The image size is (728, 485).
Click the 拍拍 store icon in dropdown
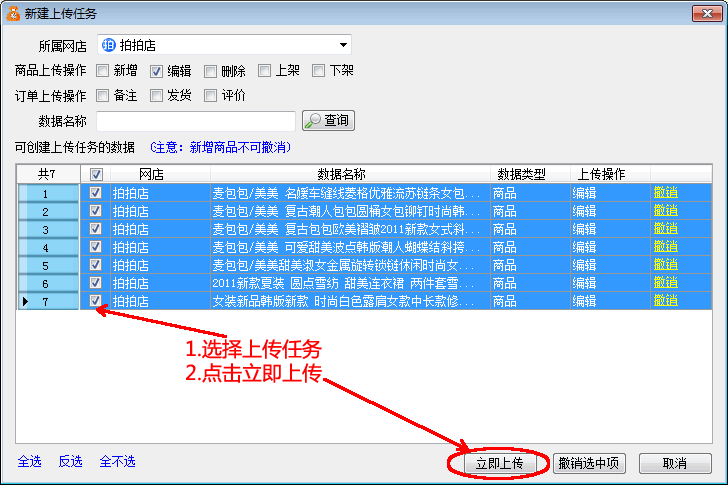click(108, 45)
